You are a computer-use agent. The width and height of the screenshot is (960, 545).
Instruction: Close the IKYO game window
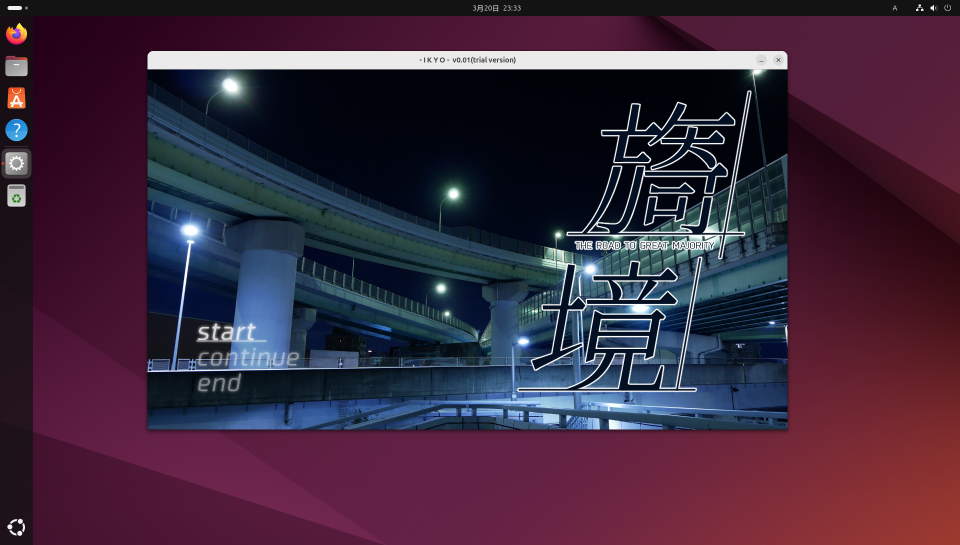(x=778, y=60)
